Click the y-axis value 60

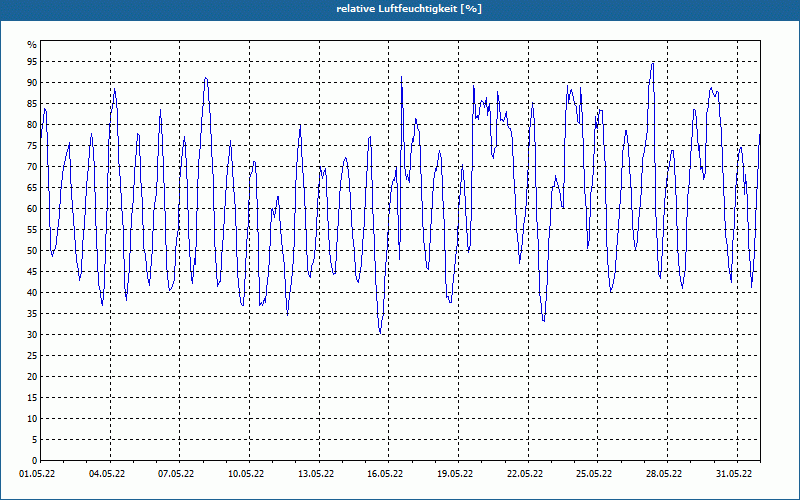pos(32,209)
